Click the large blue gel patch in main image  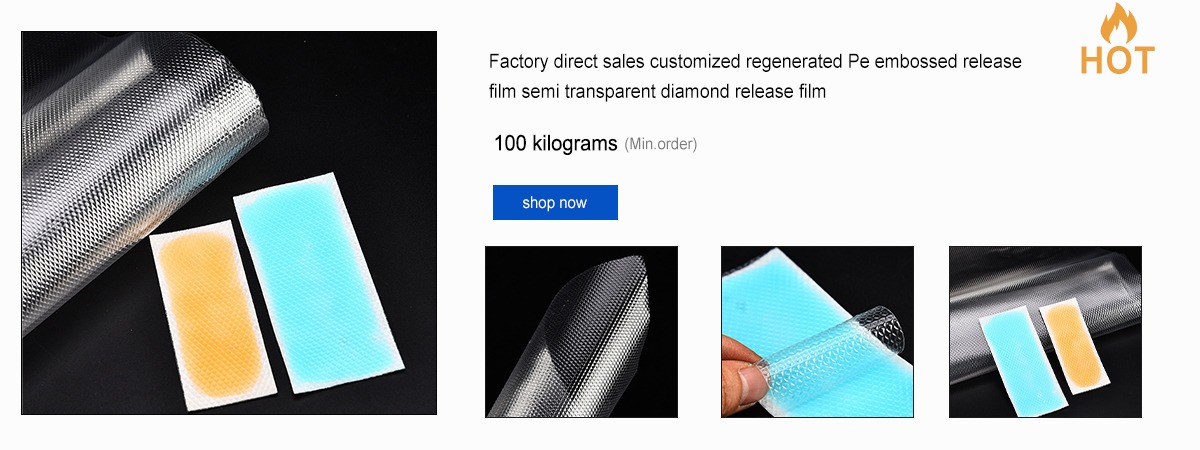pyautogui.click(x=318, y=283)
